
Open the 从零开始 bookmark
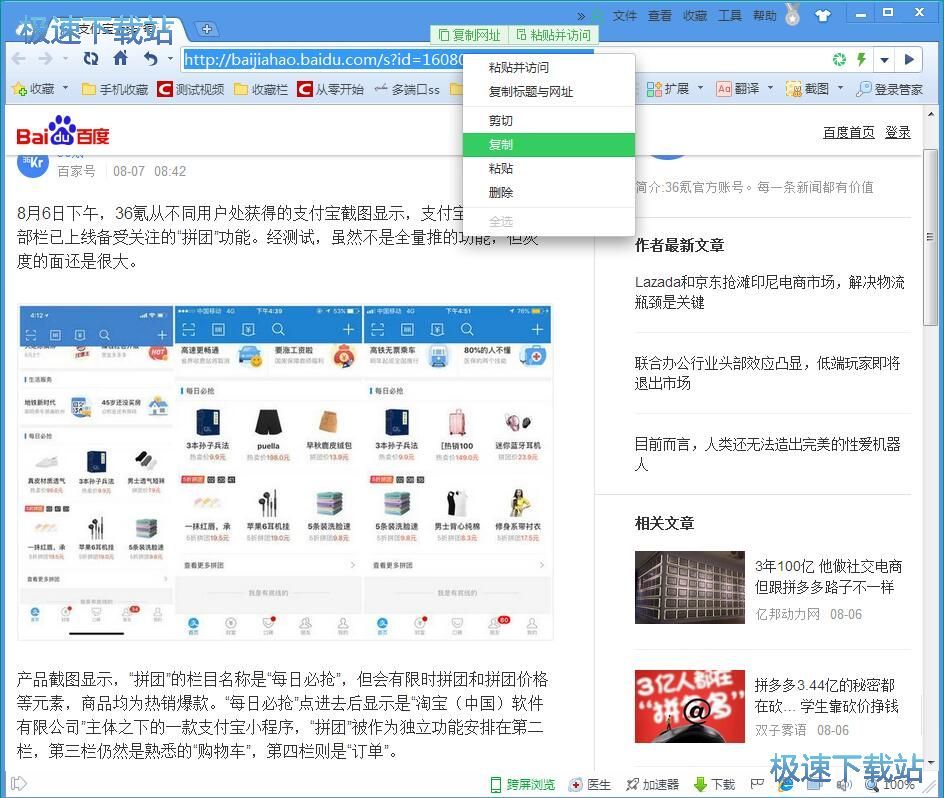pyautogui.click(x=331, y=89)
